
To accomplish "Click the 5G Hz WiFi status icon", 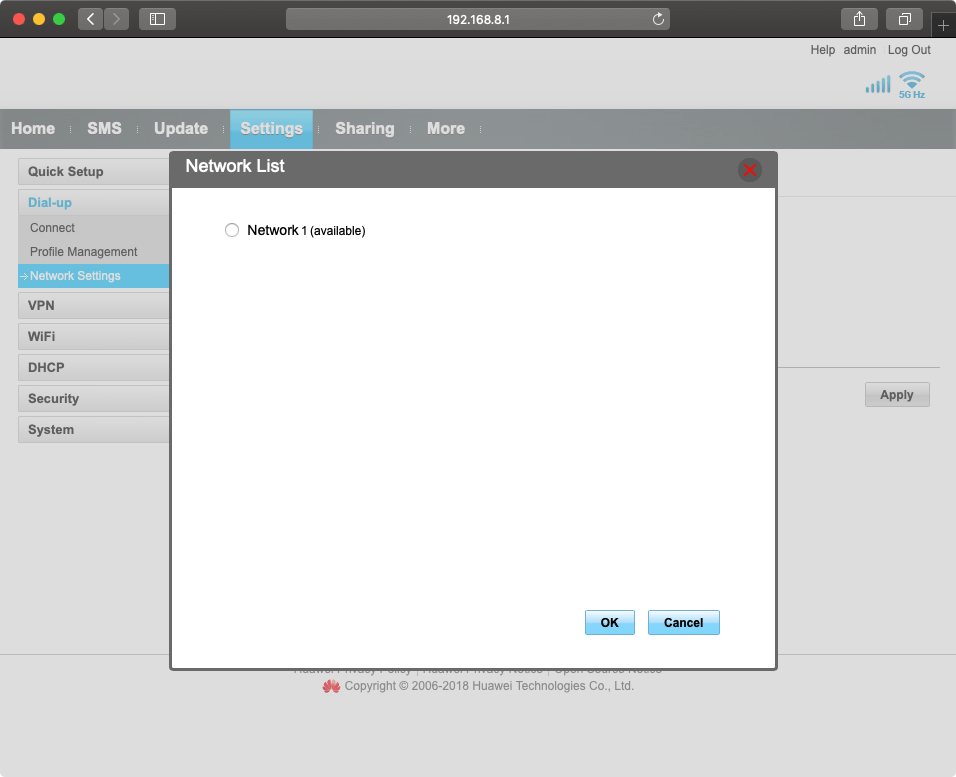I will 910,84.
